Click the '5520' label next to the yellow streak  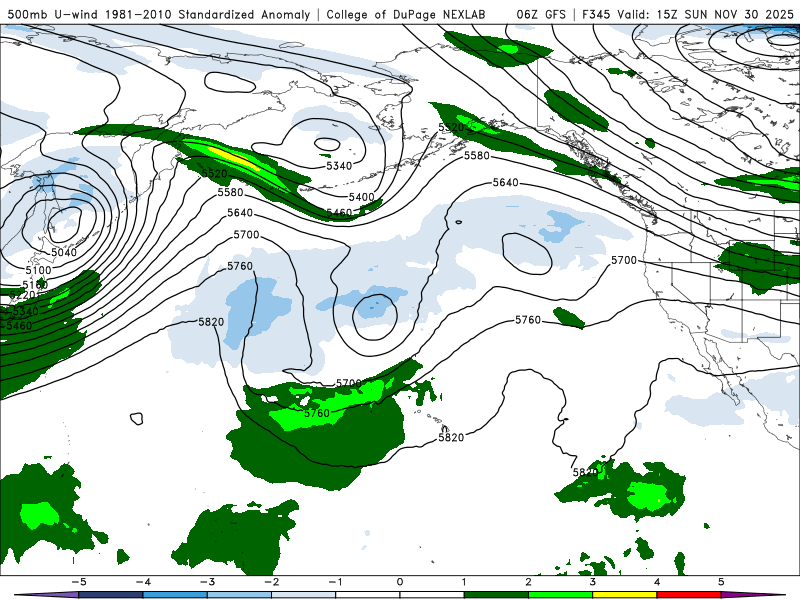[214, 174]
